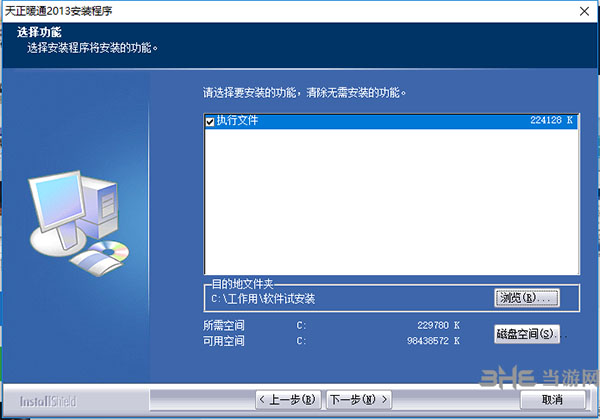Go back with the 上一步(B) button
The height and width of the screenshot is (420, 600).
(x=288, y=400)
